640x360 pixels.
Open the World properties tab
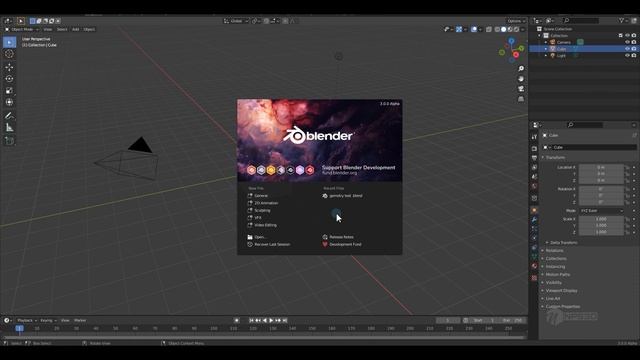pyautogui.click(x=534, y=186)
